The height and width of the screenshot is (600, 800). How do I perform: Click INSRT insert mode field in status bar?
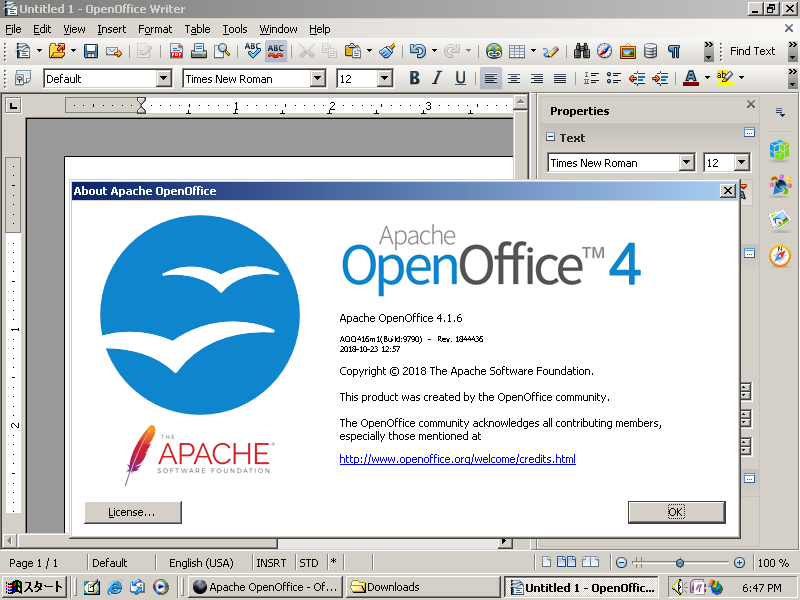[271, 563]
